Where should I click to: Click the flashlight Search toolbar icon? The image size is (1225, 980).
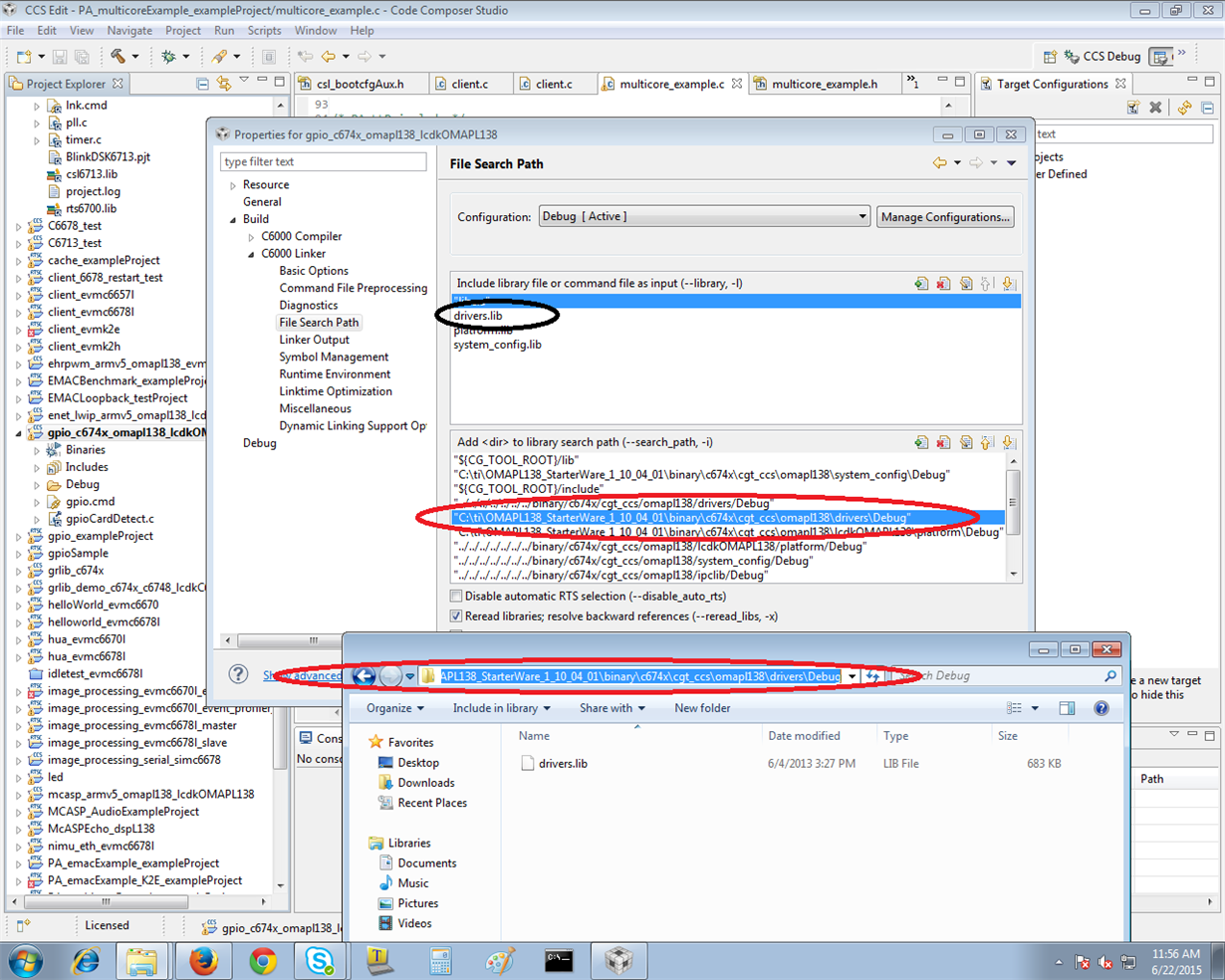click(x=219, y=57)
